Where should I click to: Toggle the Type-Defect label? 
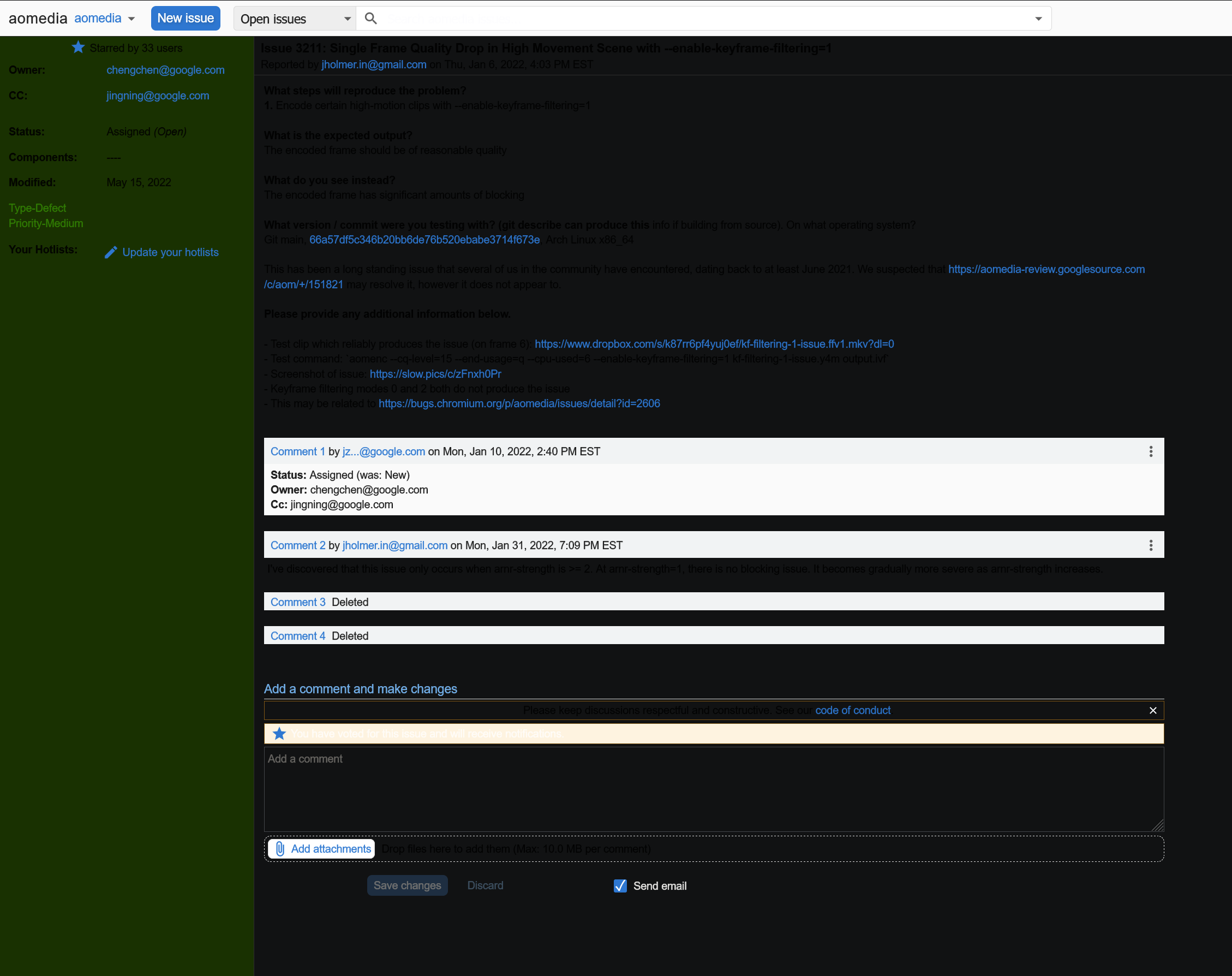pyautogui.click(x=37, y=207)
